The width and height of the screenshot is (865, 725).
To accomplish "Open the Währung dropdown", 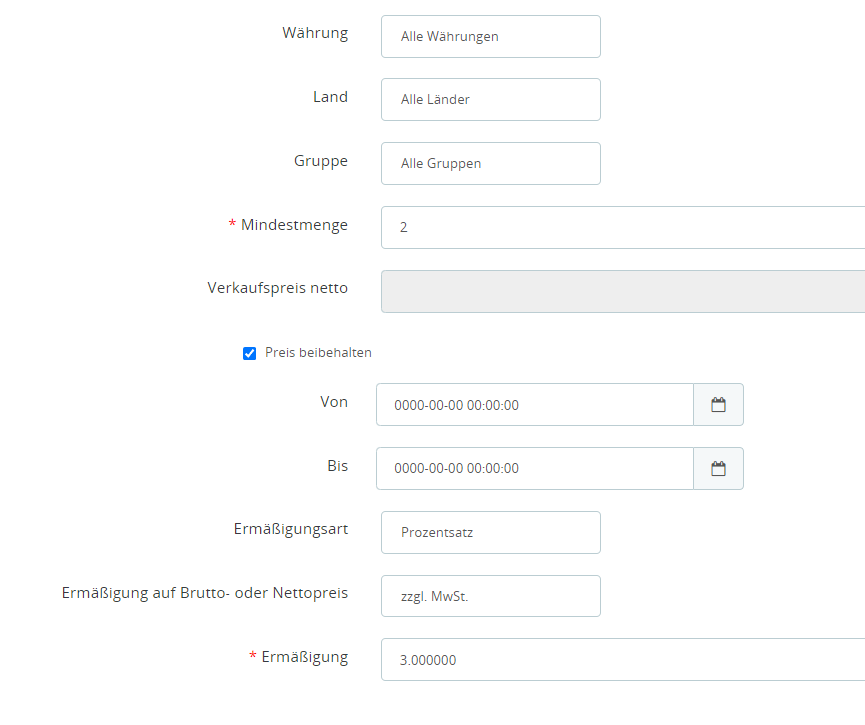I will click(x=490, y=37).
